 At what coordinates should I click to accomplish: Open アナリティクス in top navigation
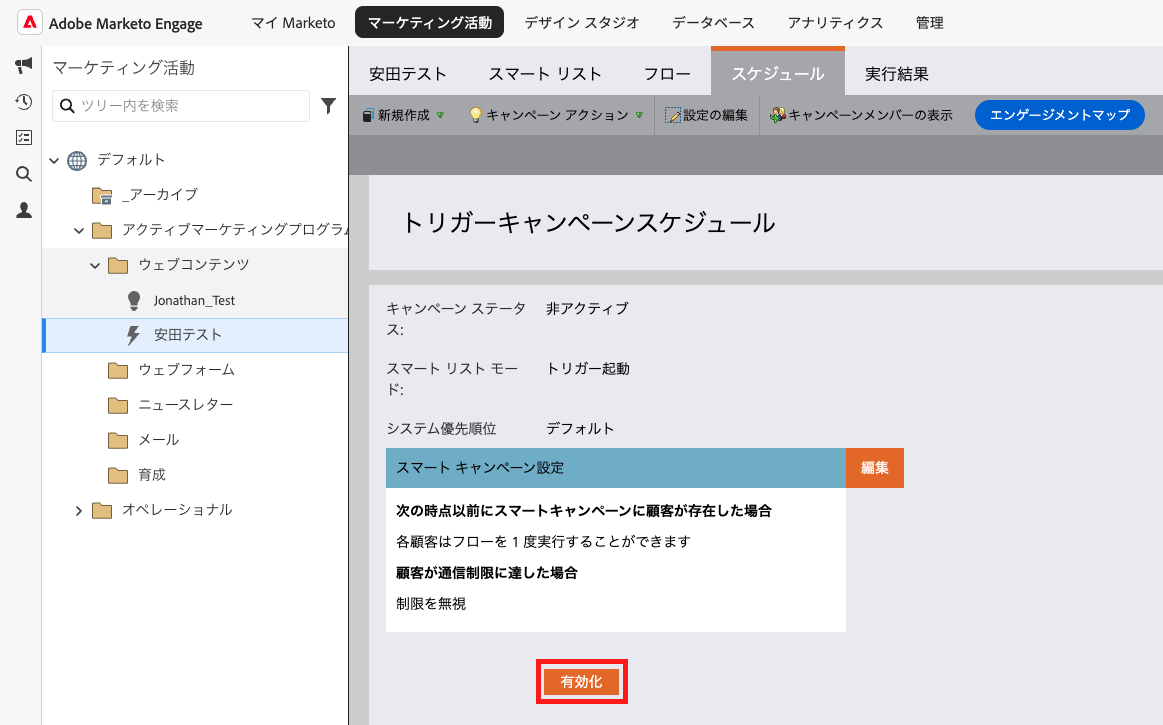(x=835, y=23)
